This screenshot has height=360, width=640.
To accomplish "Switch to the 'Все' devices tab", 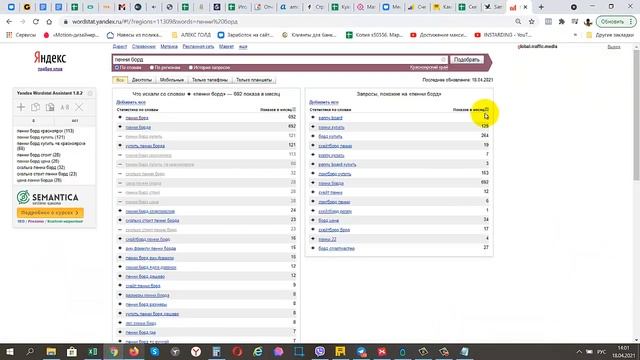I will click(x=120, y=80).
